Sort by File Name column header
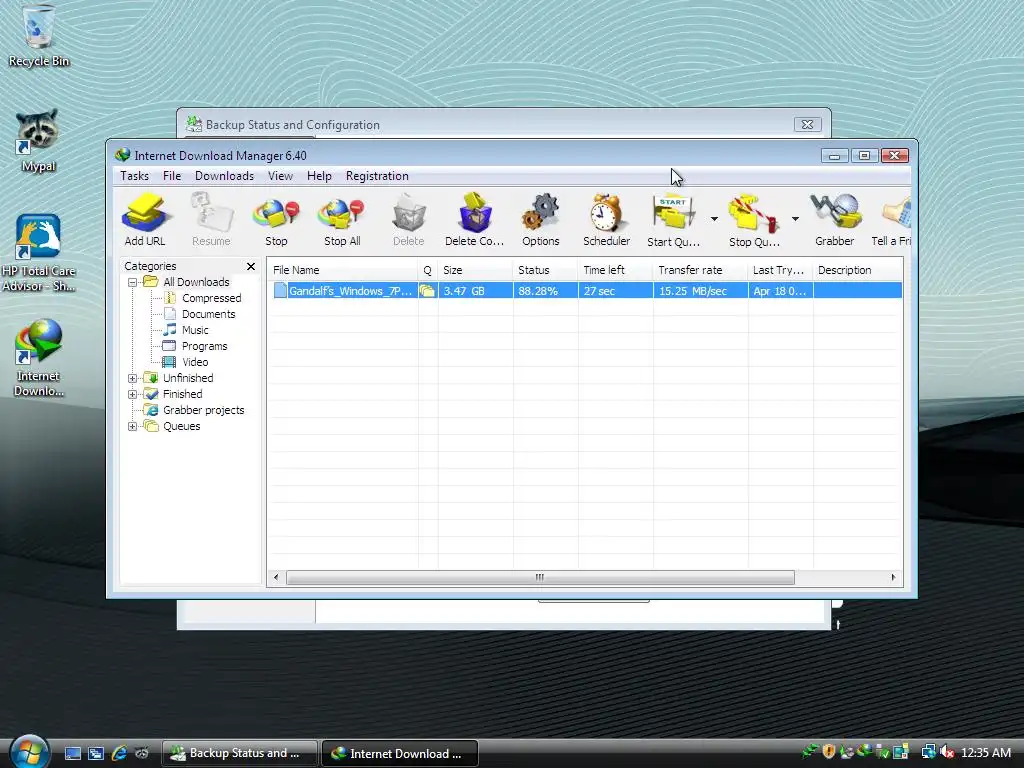1024x768 pixels. [x=342, y=270]
